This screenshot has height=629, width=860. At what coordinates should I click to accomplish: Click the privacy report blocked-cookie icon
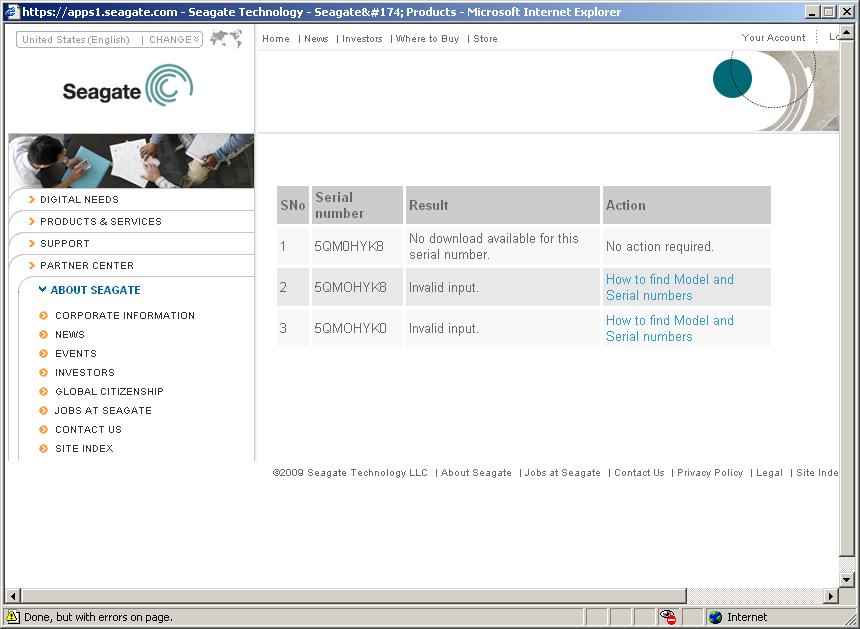(x=667, y=617)
